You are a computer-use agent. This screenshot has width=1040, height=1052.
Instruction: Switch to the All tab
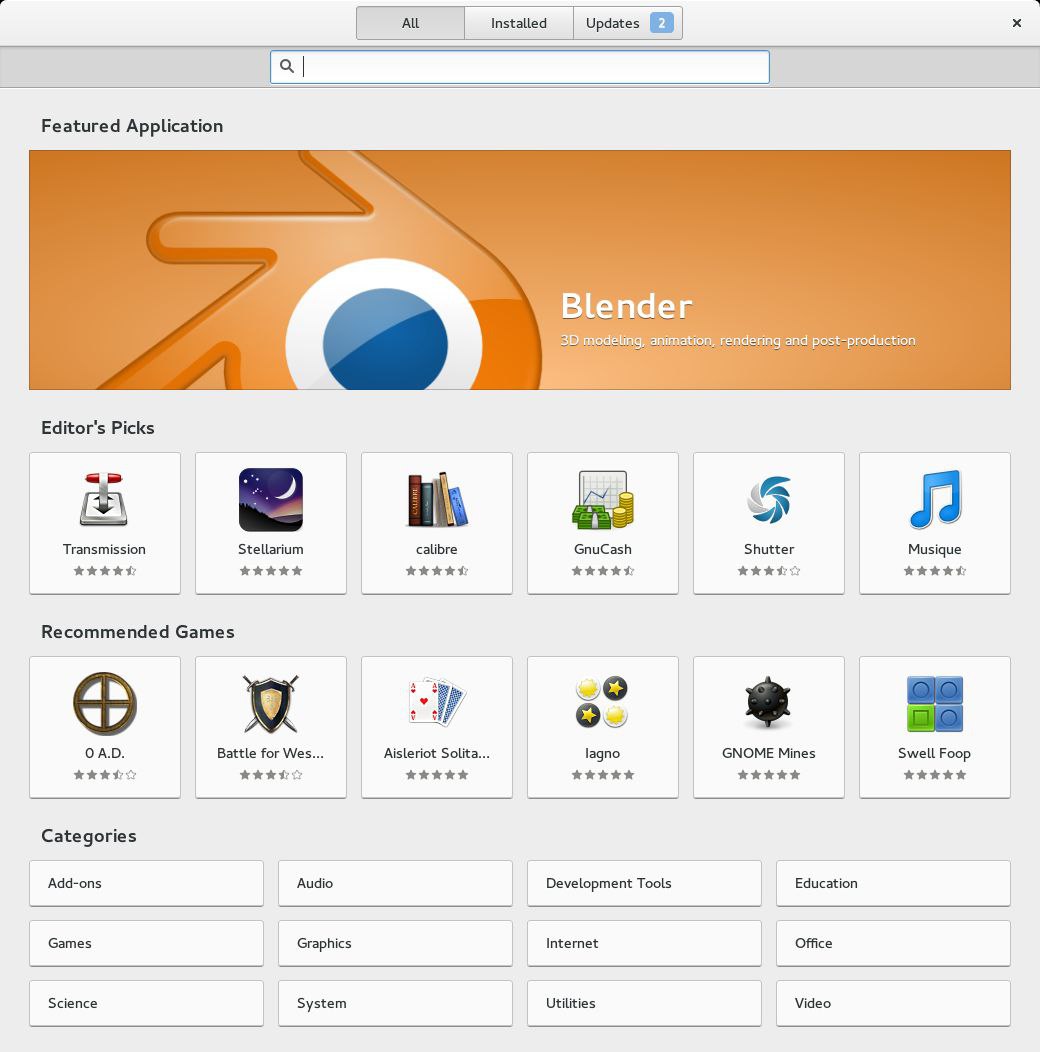[x=410, y=23]
